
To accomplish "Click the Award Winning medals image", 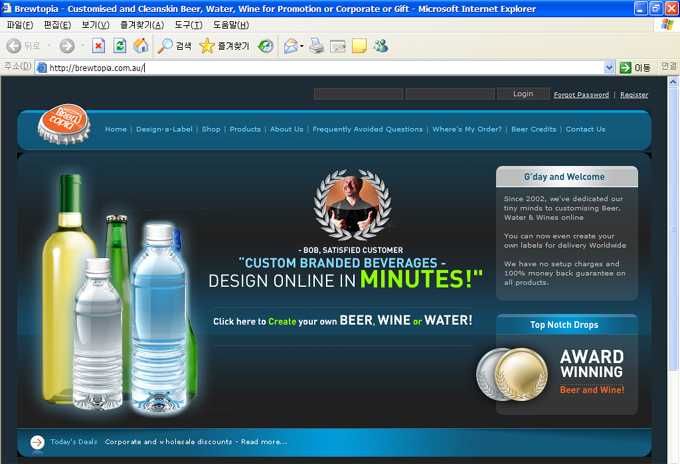I will pos(512,374).
